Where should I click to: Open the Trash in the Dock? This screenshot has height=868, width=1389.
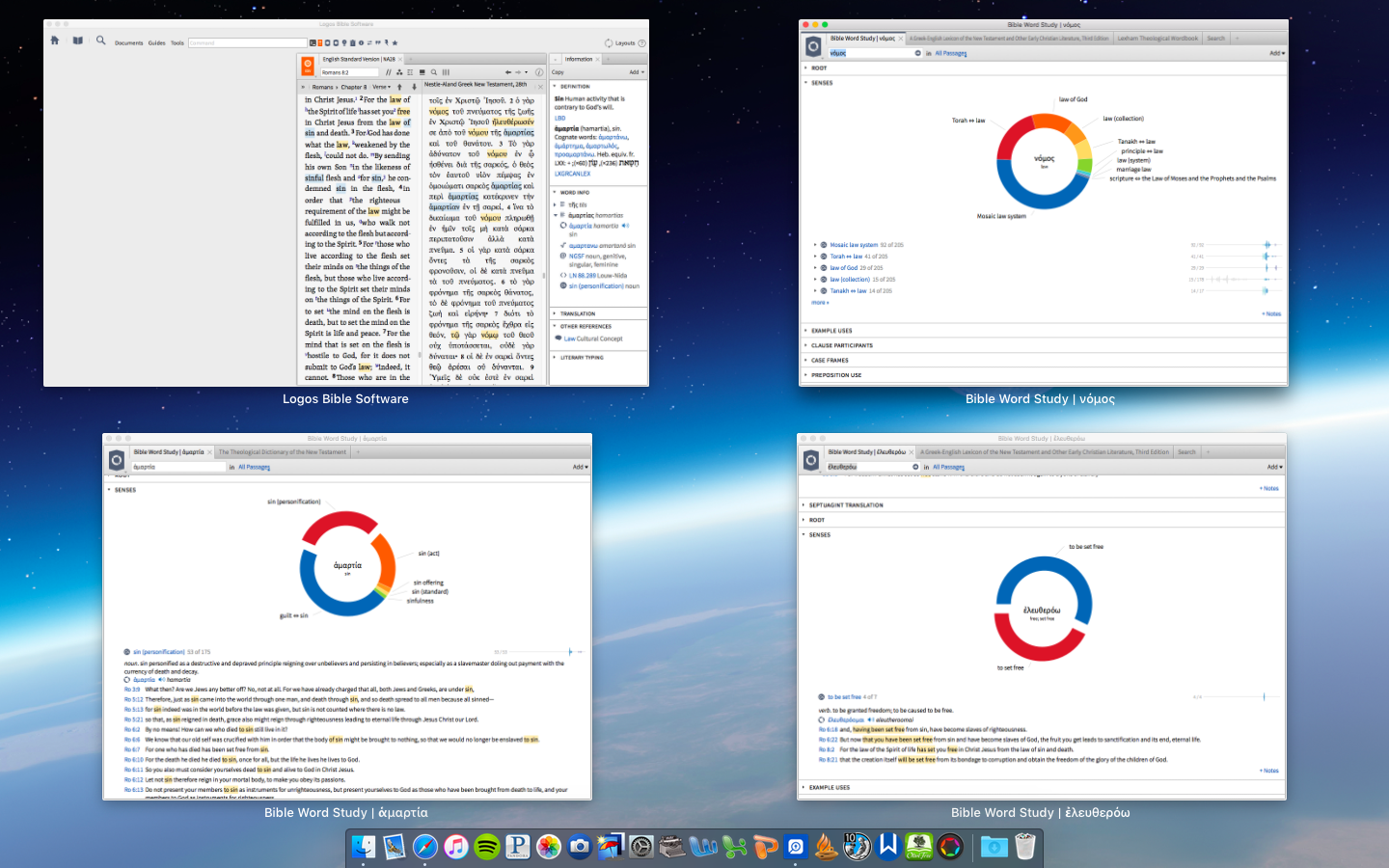click(x=1025, y=847)
